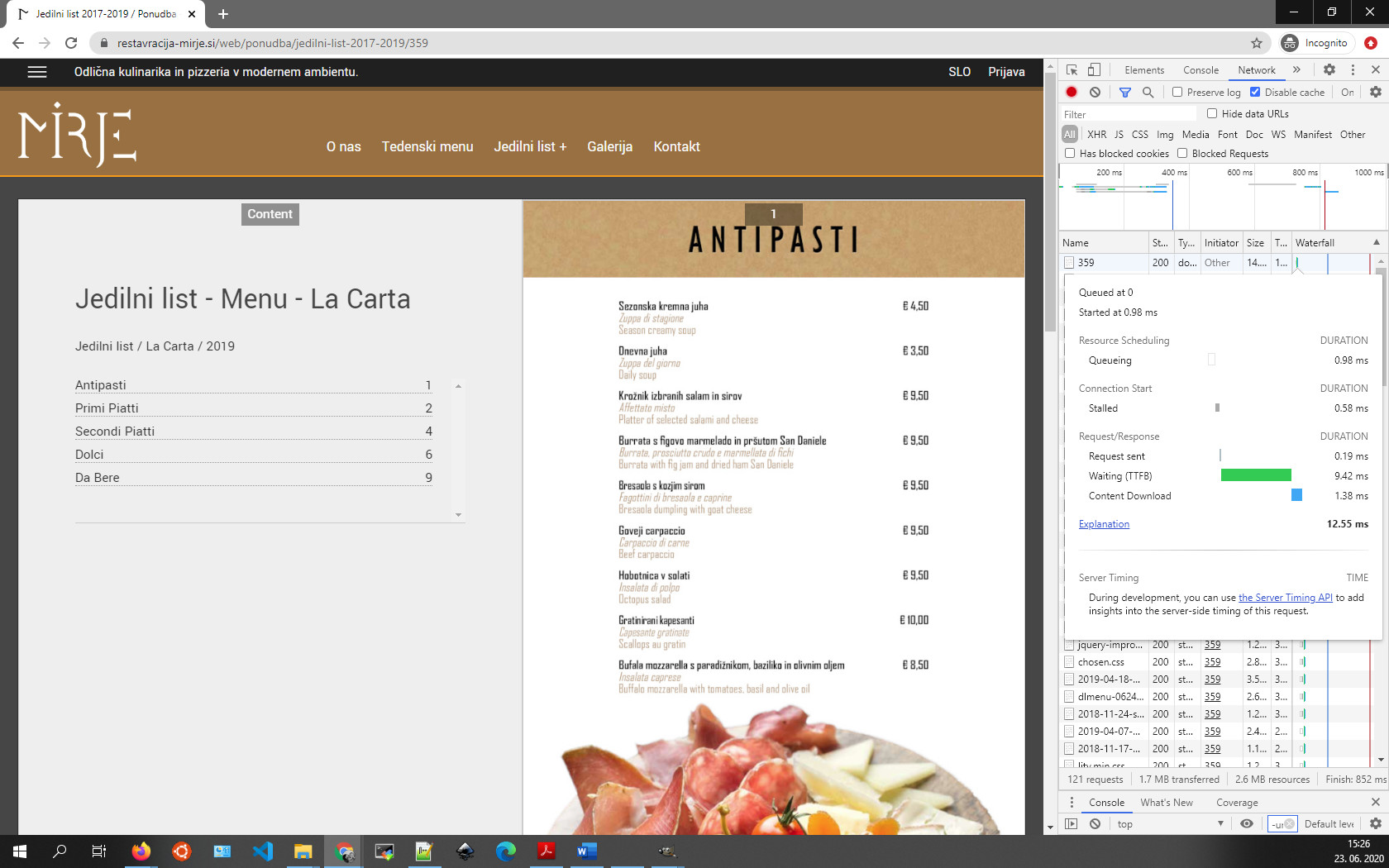Viewport: 1389px width, 868px height.
Task: Select the inspect element picker tool
Action: 1072,70
